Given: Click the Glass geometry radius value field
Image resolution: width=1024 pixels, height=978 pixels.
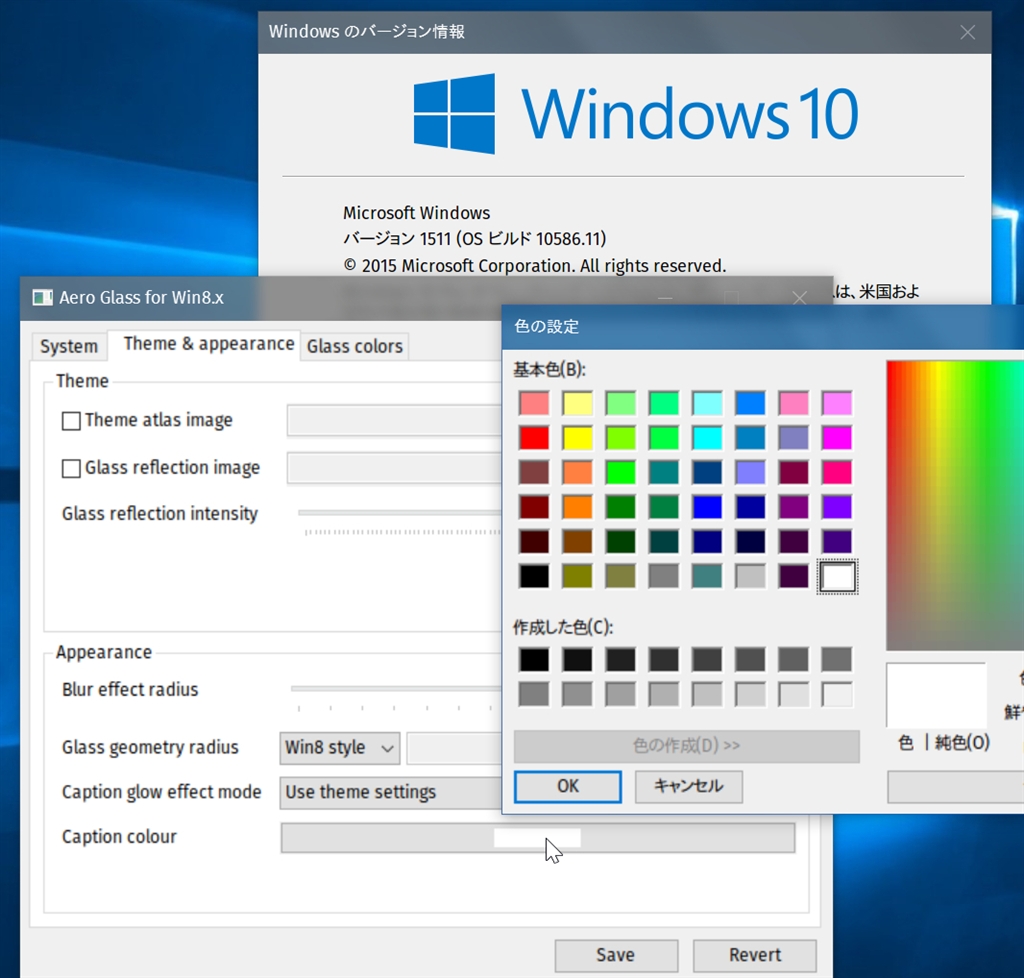Looking at the screenshot, I should [455, 748].
